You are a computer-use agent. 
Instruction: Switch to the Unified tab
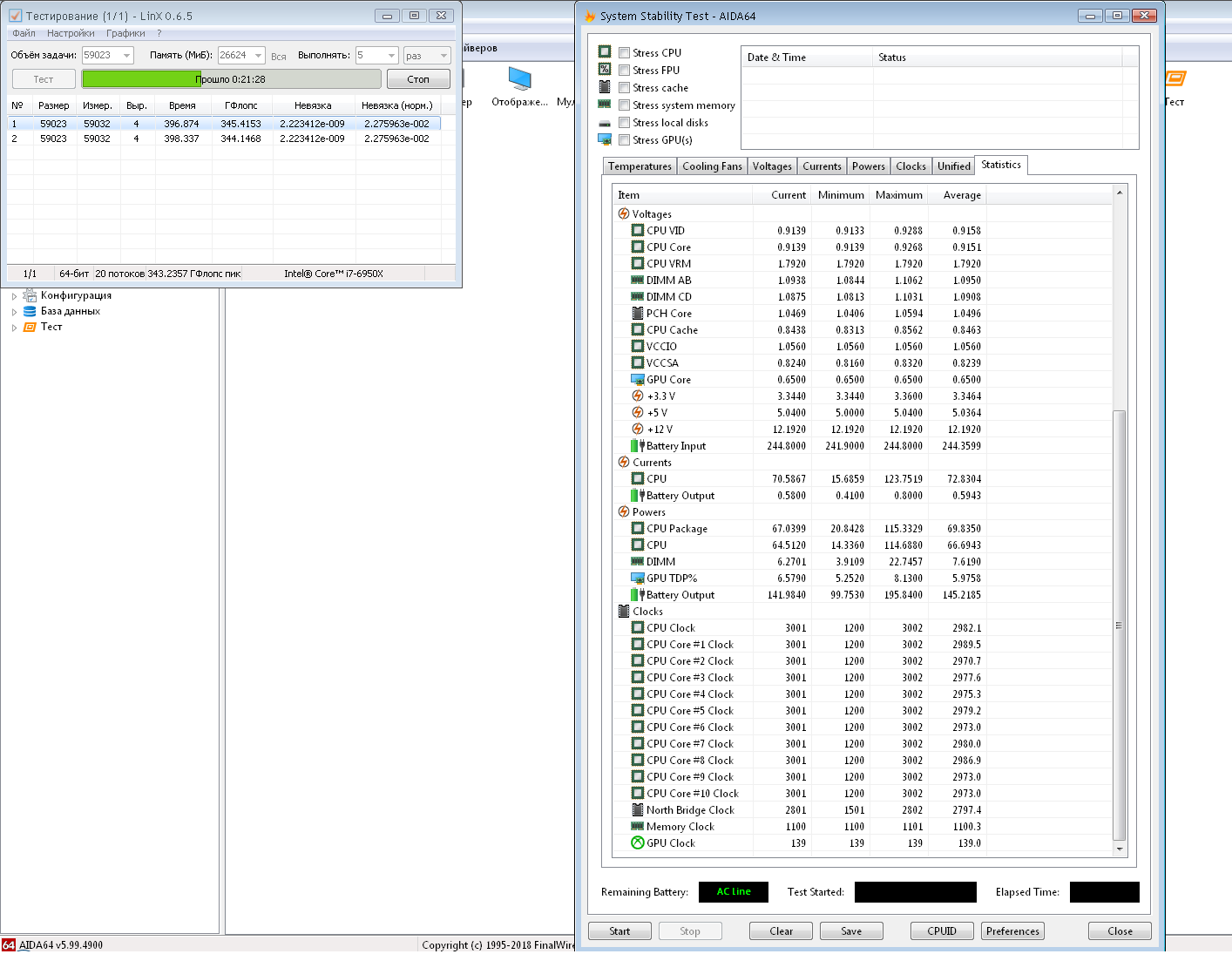click(953, 166)
